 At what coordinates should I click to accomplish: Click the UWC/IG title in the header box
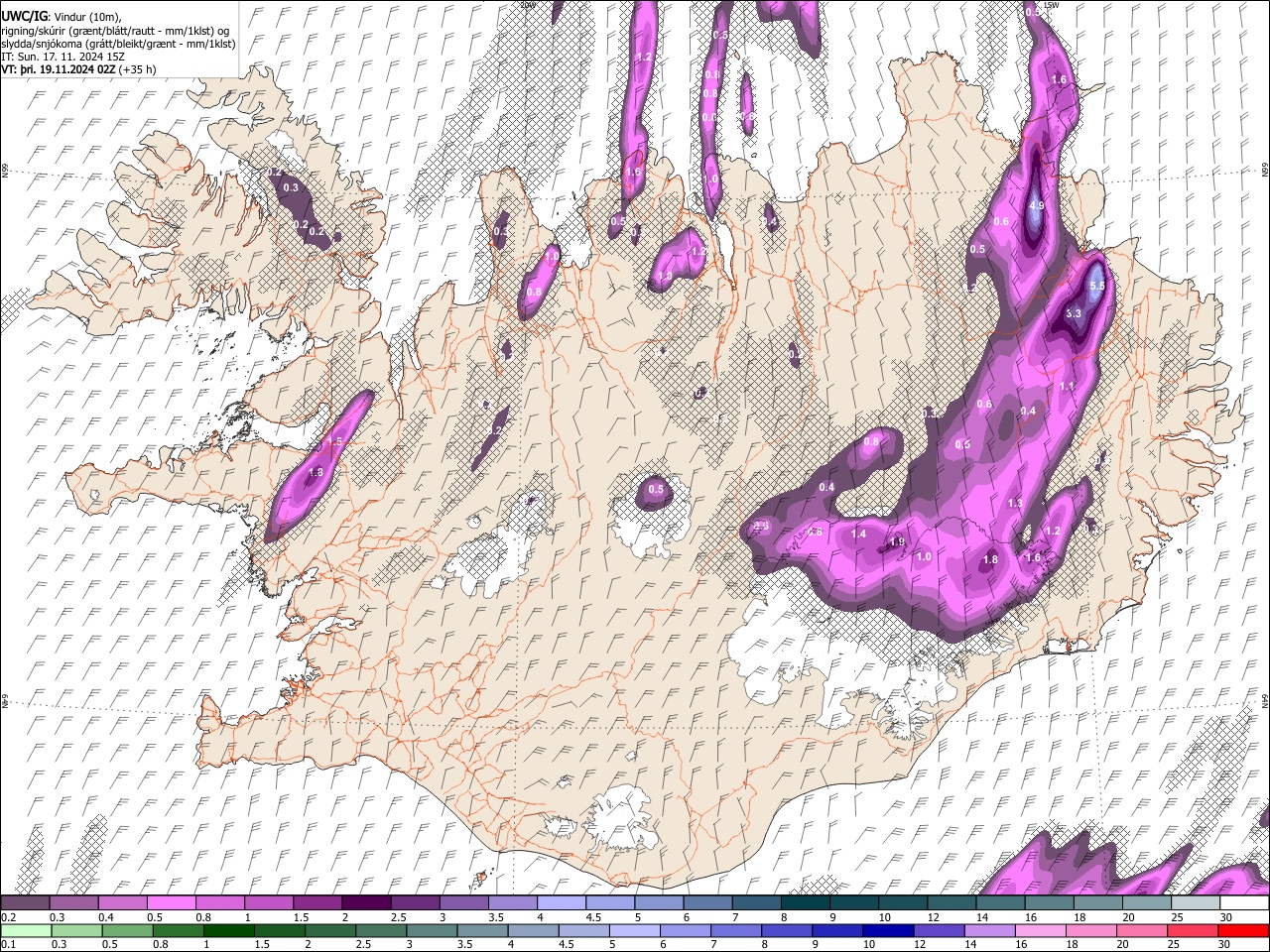(24, 16)
